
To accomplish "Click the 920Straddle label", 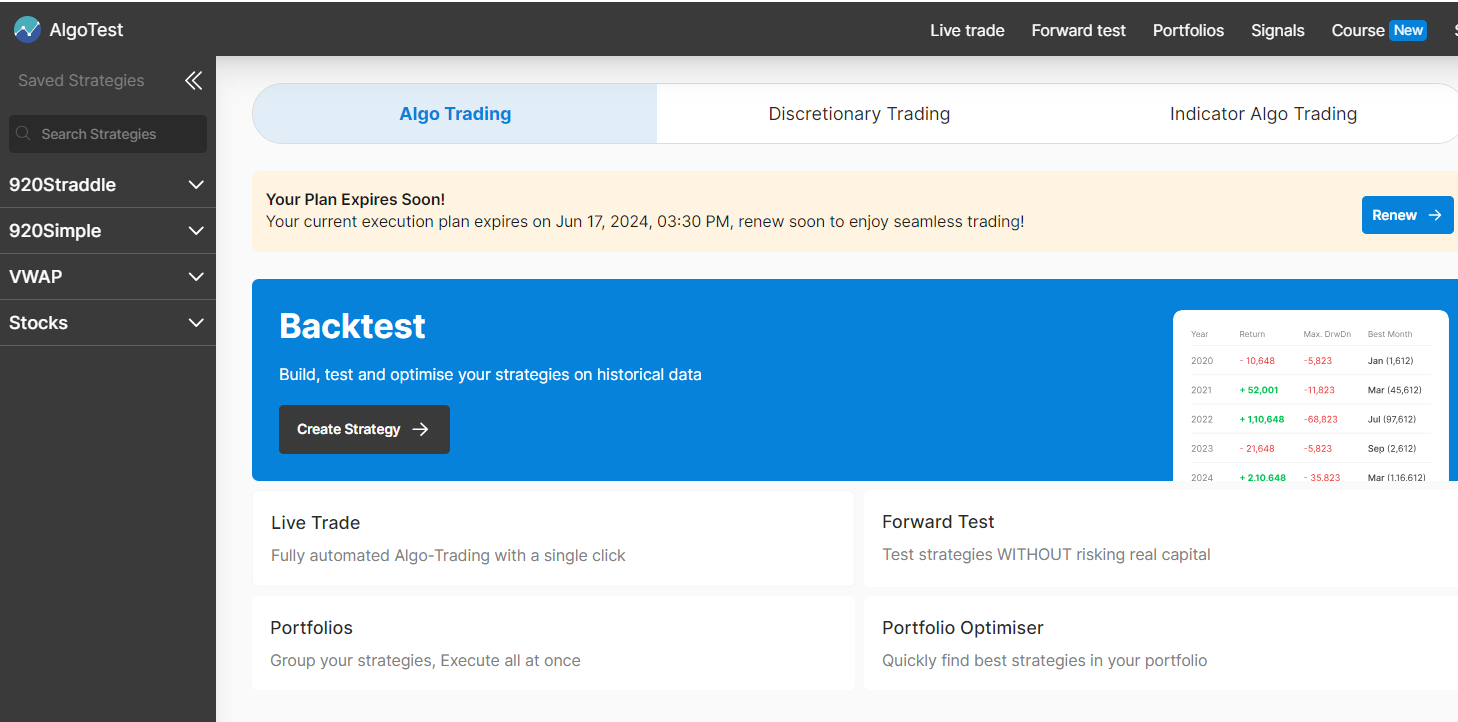I will point(62,185).
